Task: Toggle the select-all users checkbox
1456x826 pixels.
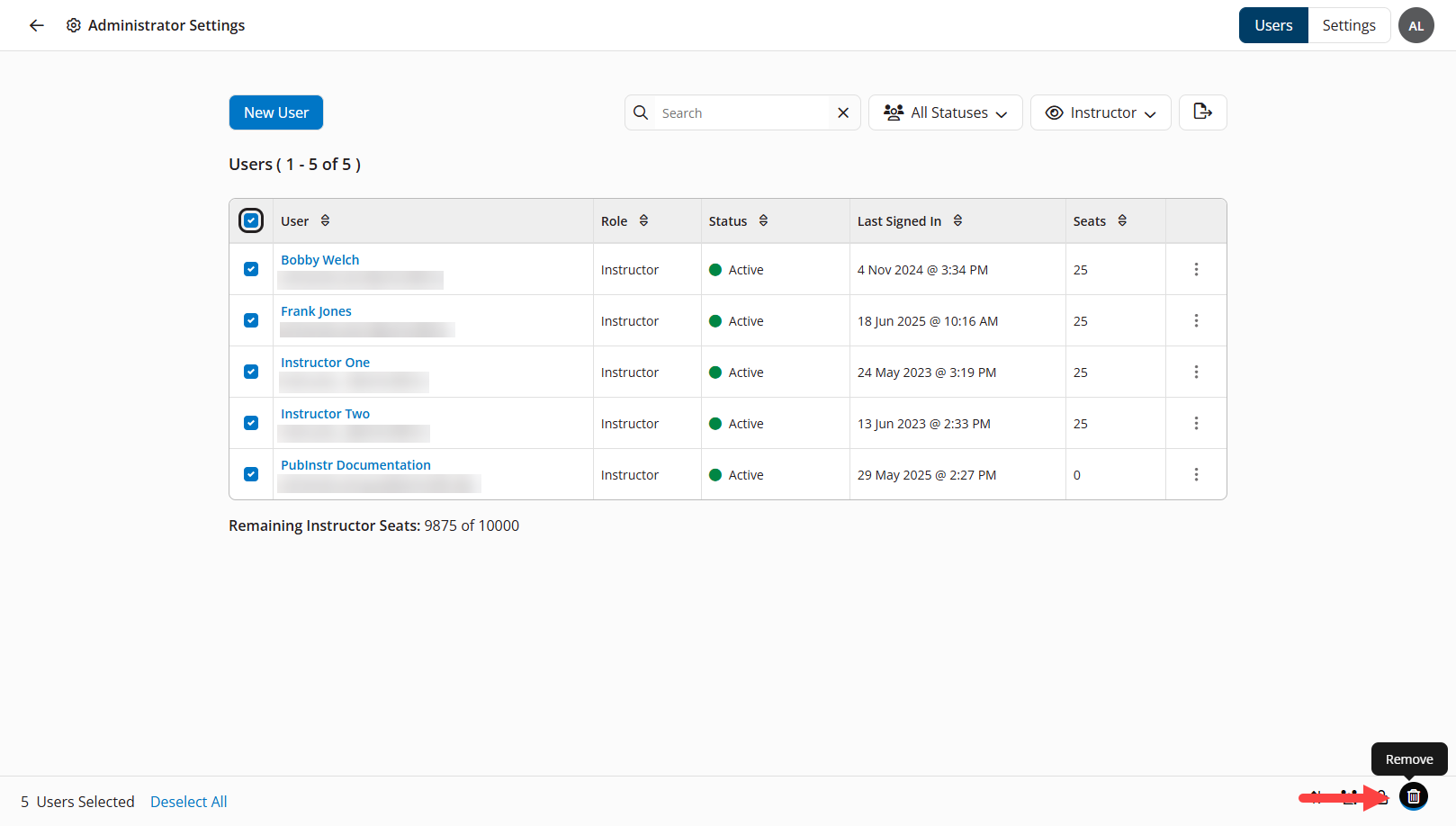Action: pos(251,220)
